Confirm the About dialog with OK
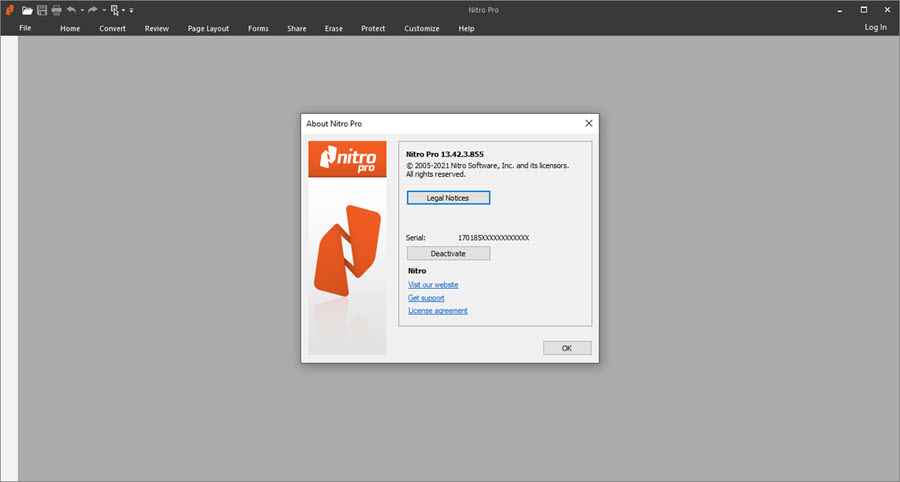This screenshot has width=900, height=482. tap(567, 348)
